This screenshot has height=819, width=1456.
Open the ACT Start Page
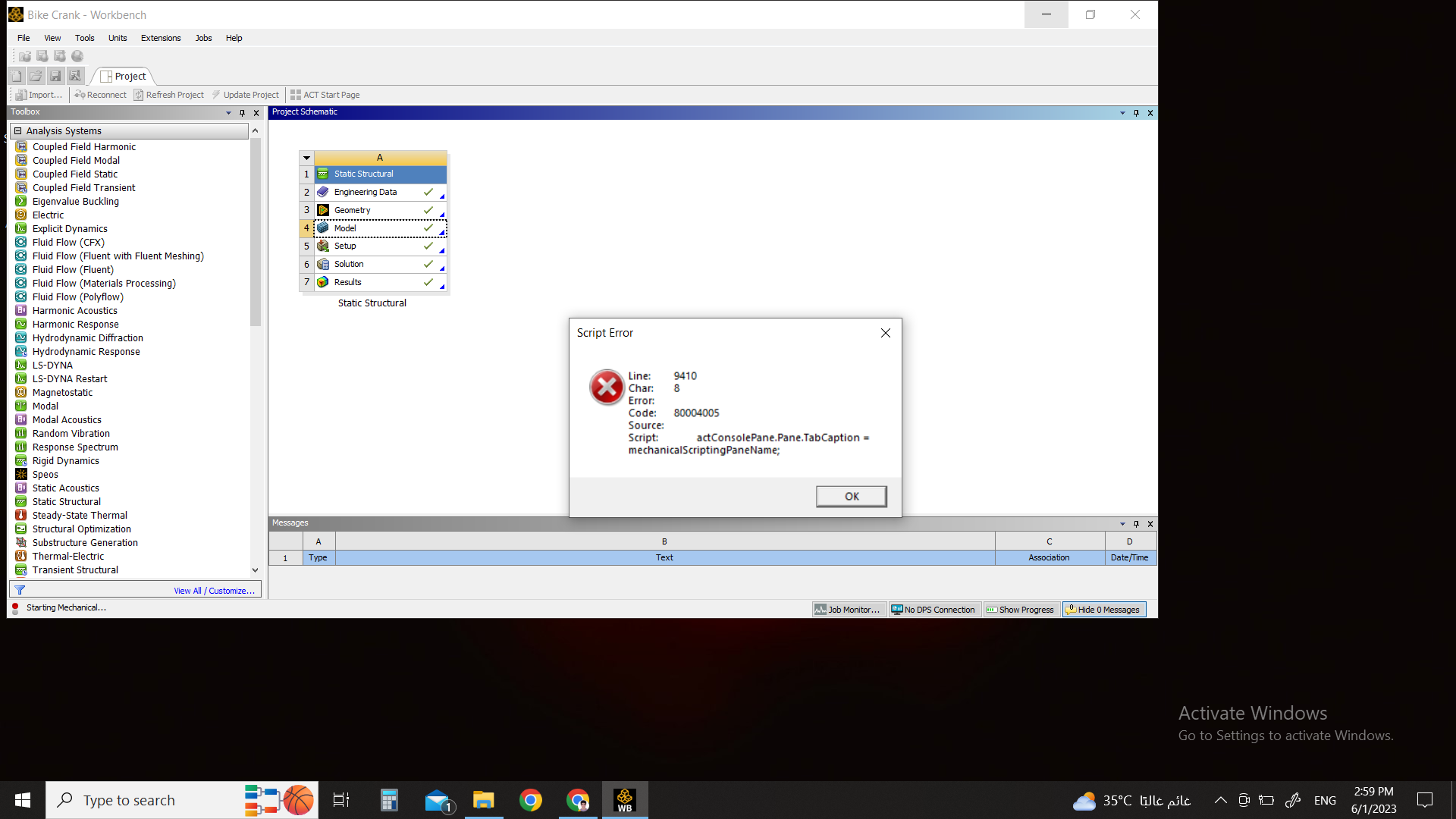coord(325,95)
